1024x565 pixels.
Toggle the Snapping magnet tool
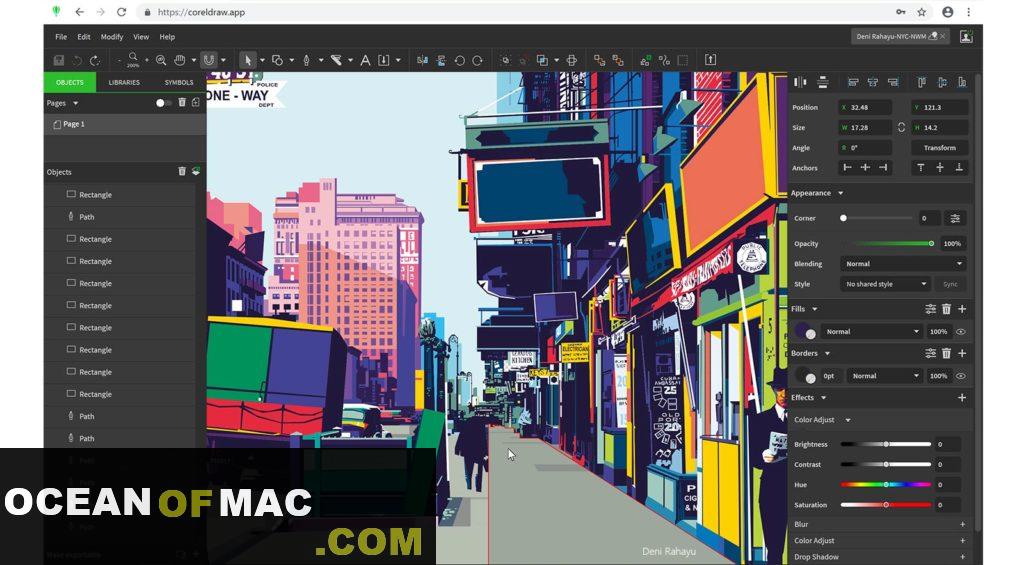[x=208, y=60]
